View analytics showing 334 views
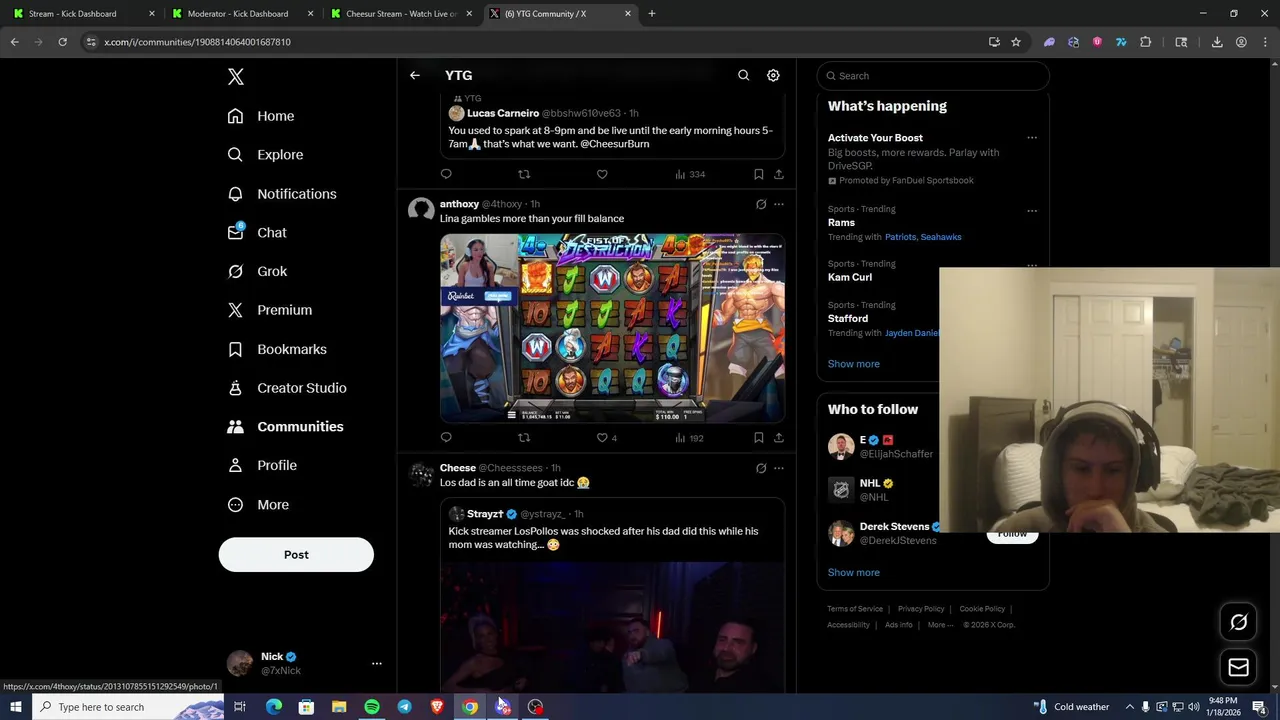Viewport: 1280px width, 720px height. click(690, 174)
